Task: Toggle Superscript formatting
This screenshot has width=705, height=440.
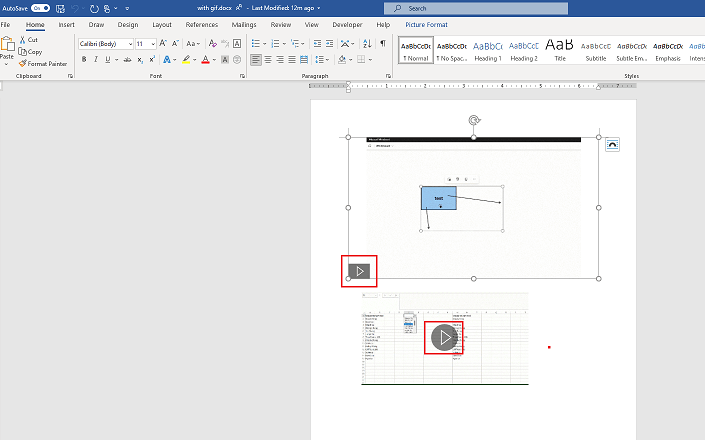Action: click(152, 59)
